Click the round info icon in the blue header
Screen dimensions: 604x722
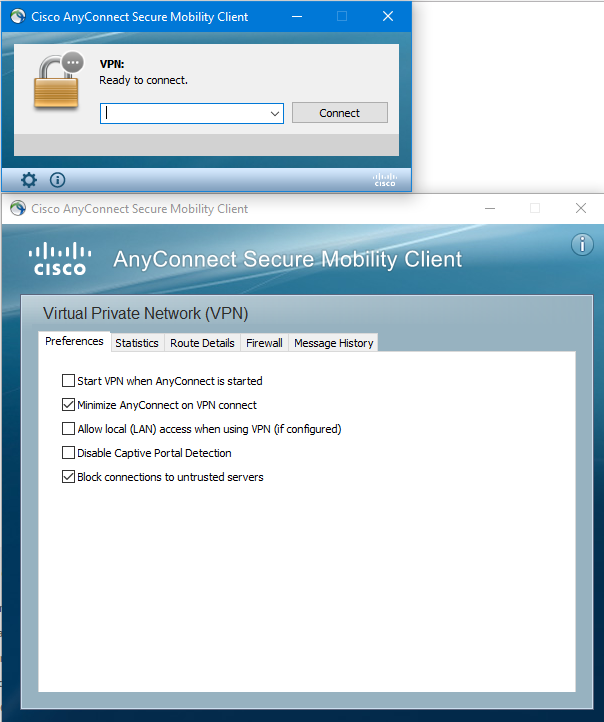582,245
